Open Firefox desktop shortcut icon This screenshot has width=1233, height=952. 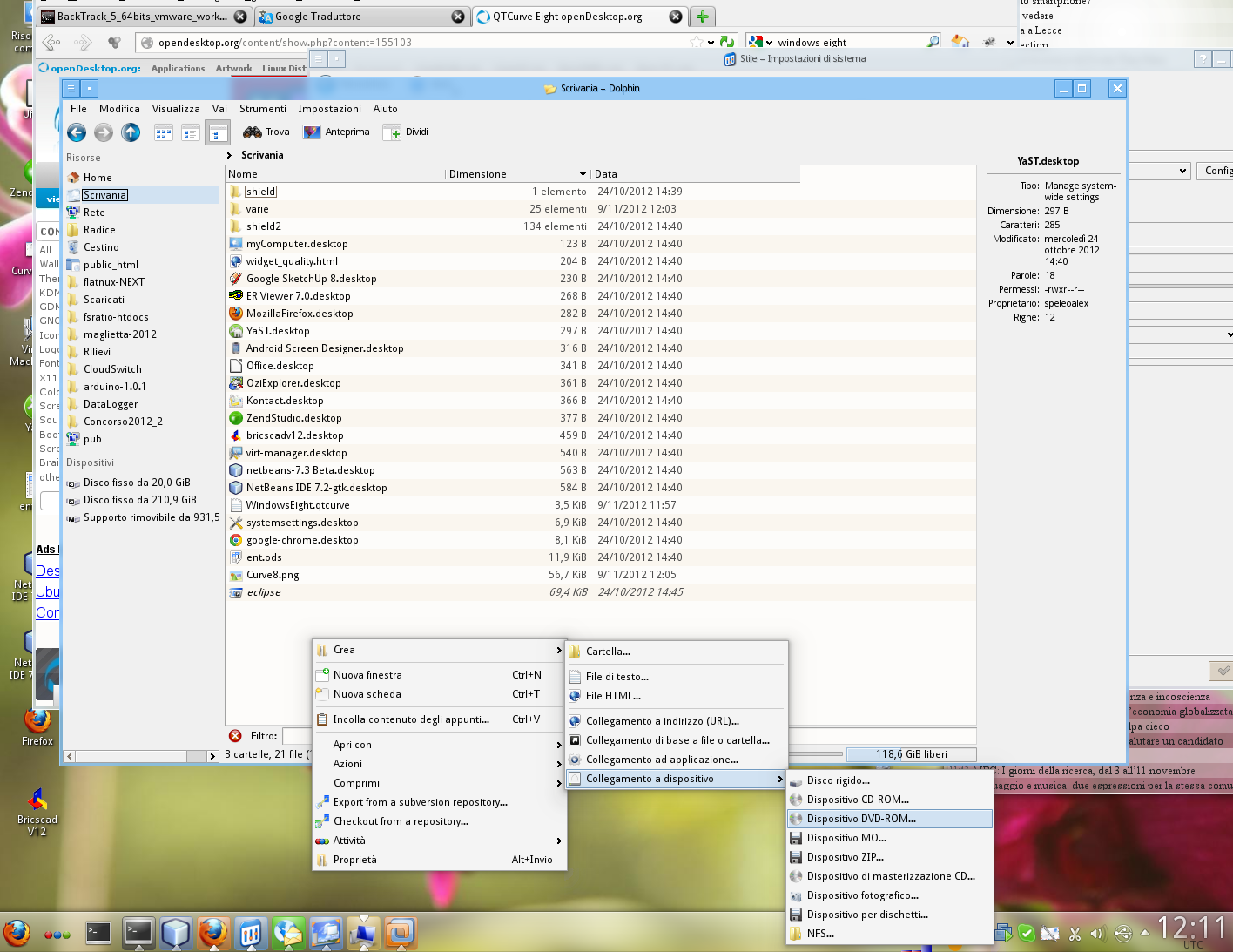37,726
